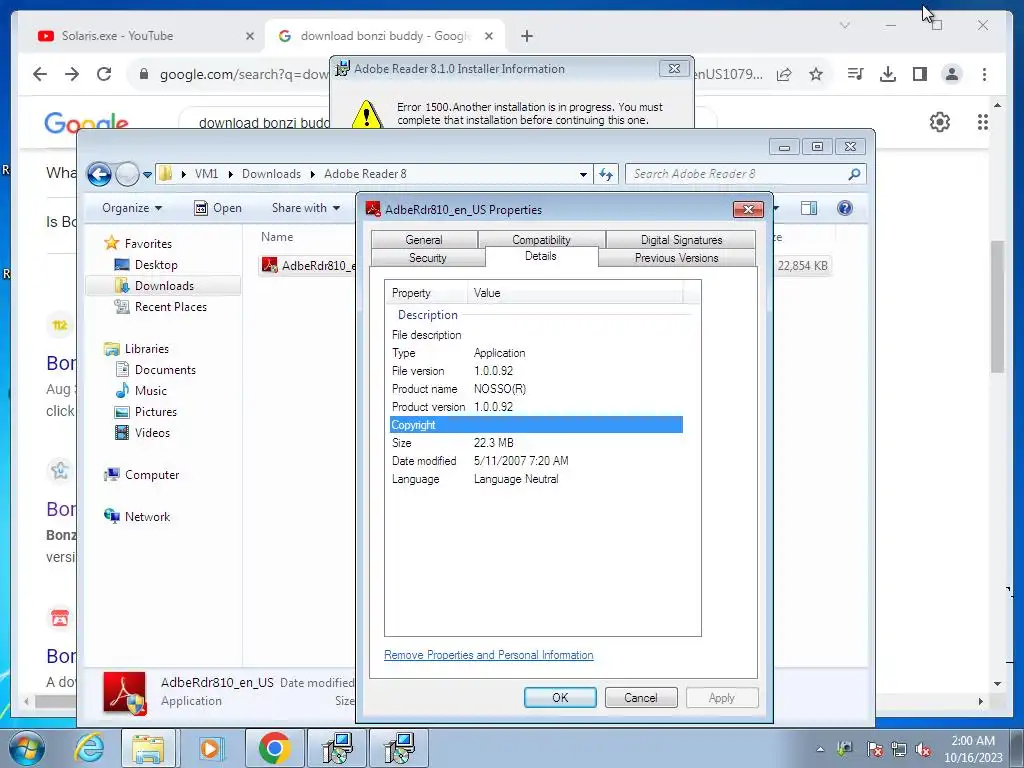Select the Date modified property row

536,461
